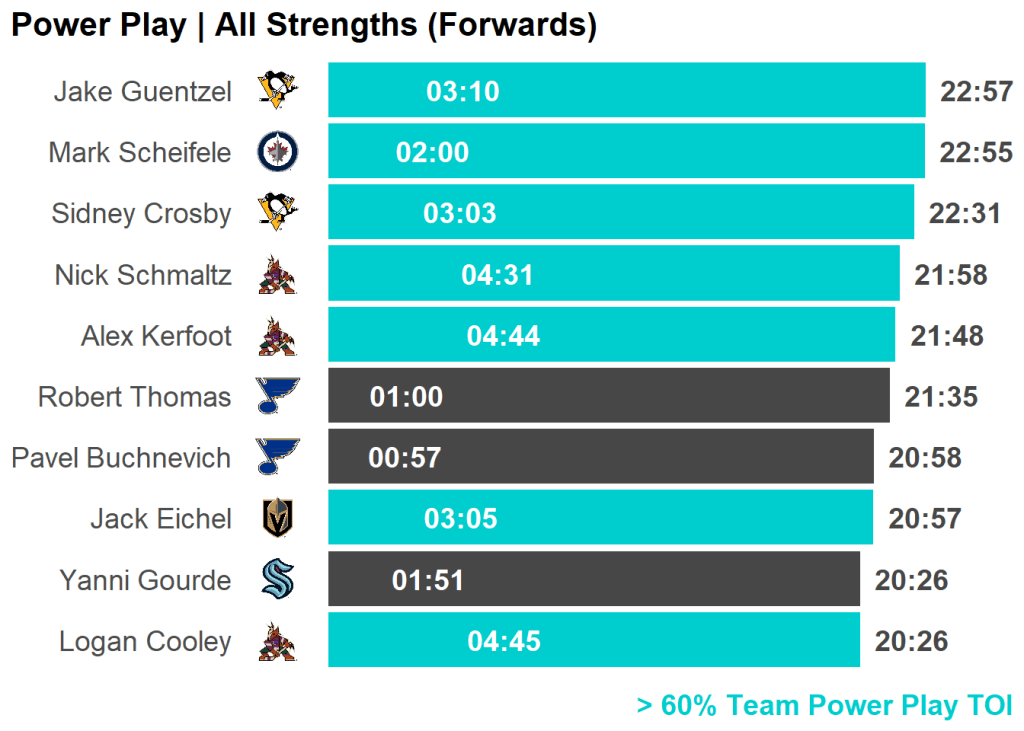Click the Yanni Gourde player name
Image resolution: width=1024 pixels, height=731 pixels.
tap(145, 580)
